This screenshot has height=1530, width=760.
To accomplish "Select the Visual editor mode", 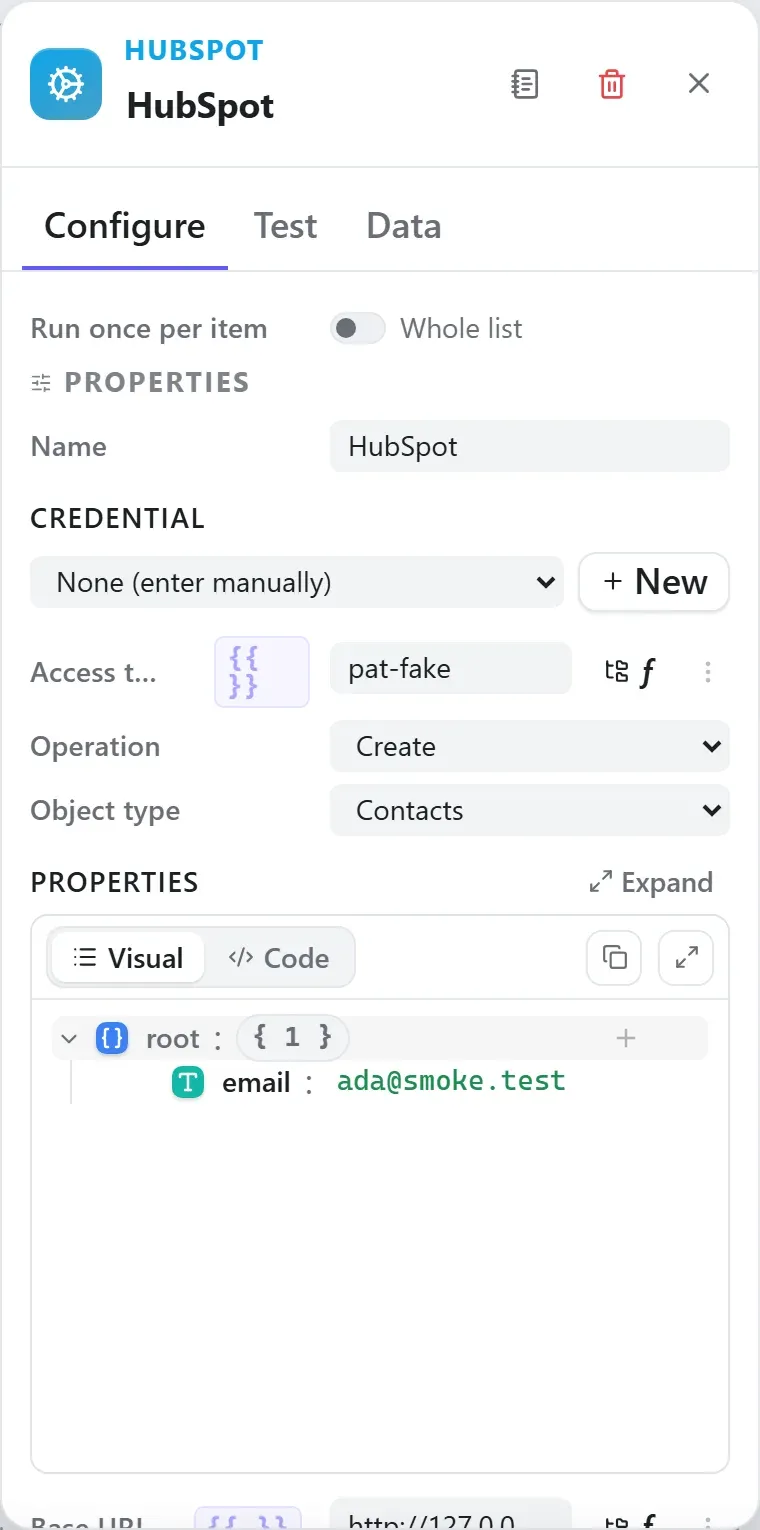I will 128,958.
